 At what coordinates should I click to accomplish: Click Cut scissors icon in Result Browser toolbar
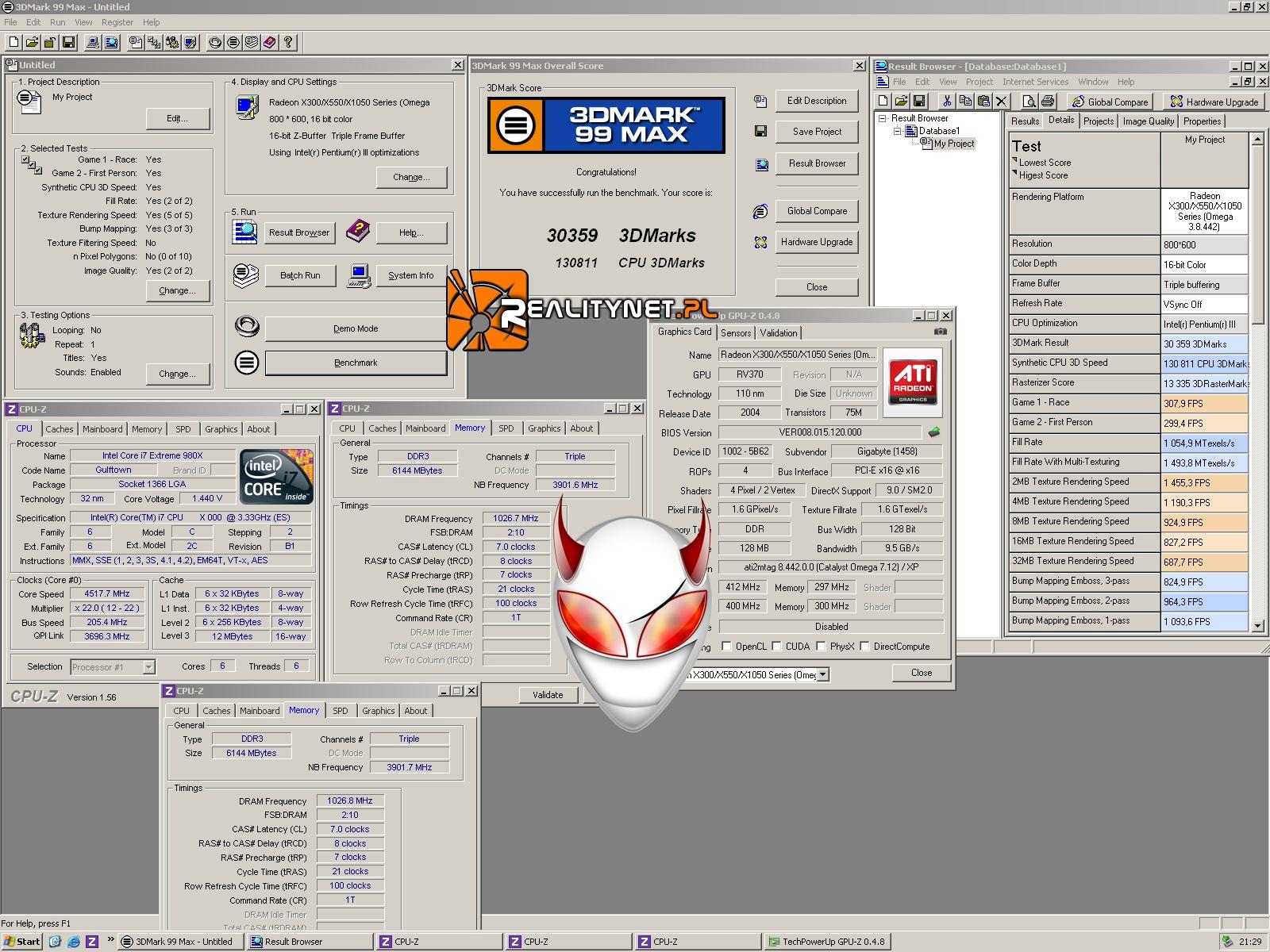pos(946,101)
